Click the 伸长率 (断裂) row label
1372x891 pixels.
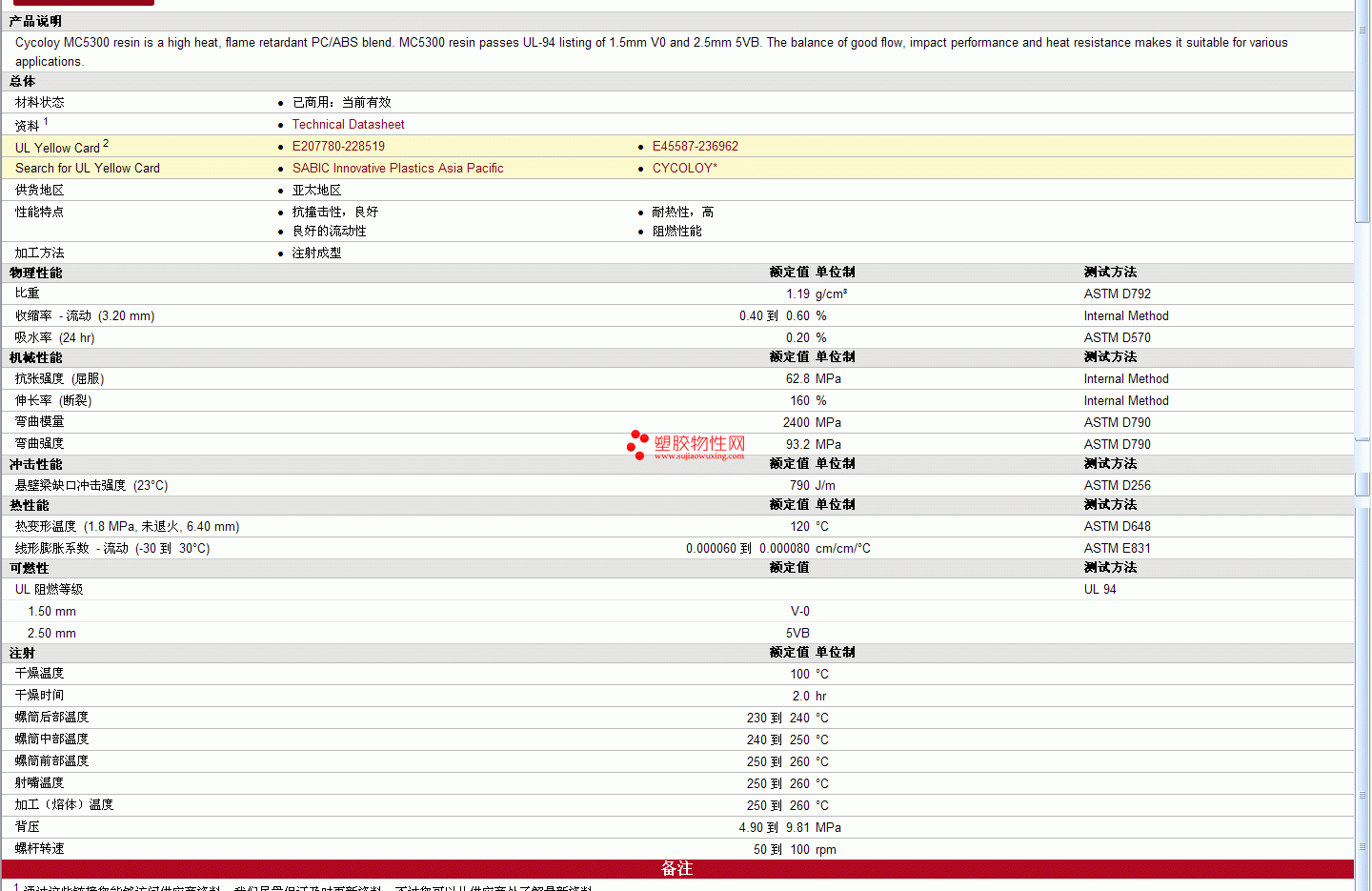point(53,401)
